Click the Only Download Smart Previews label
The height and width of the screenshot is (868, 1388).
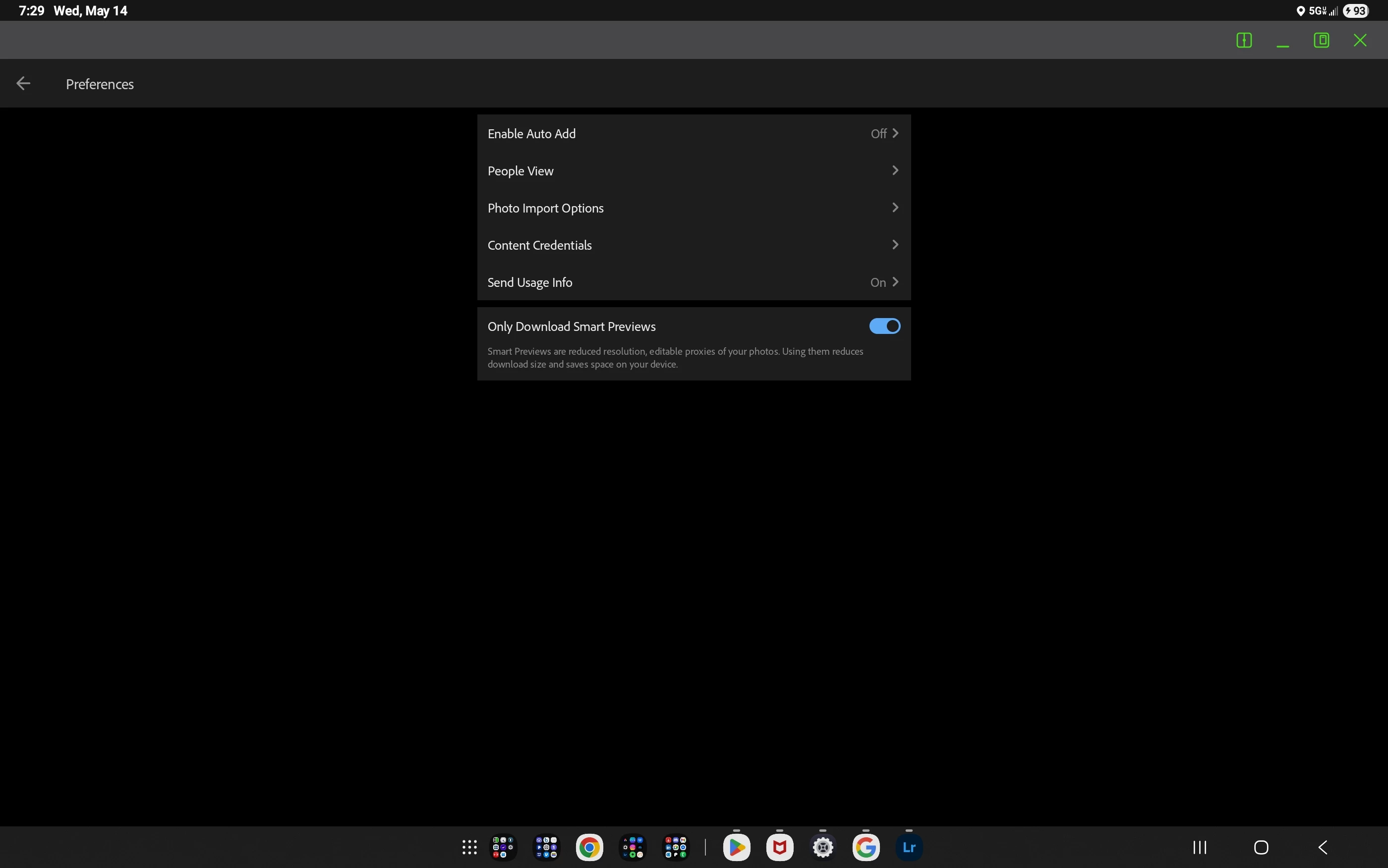tap(572, 326)
